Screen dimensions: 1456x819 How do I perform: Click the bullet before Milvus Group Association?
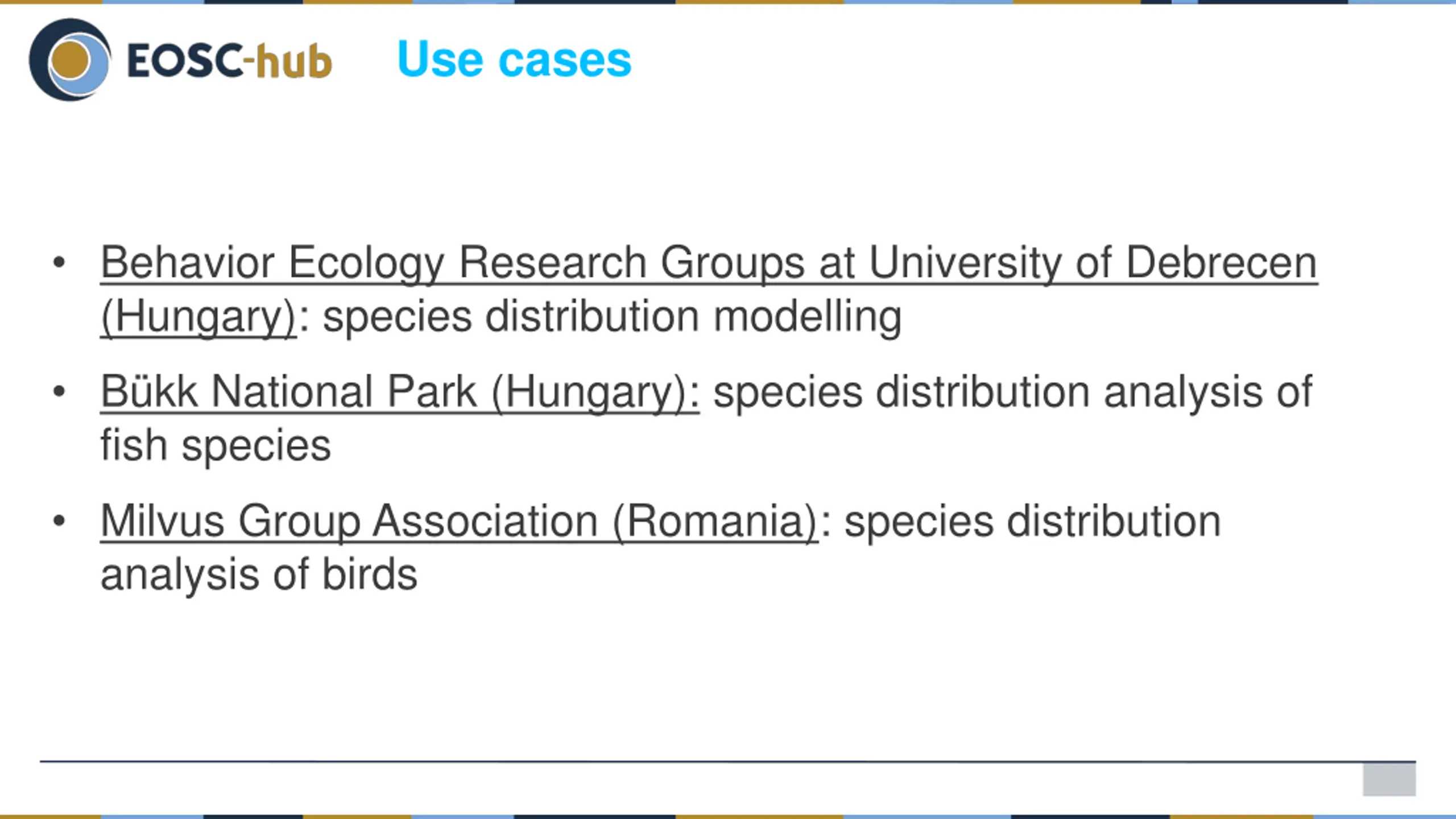pyautogui.click(x=59, y=520)
